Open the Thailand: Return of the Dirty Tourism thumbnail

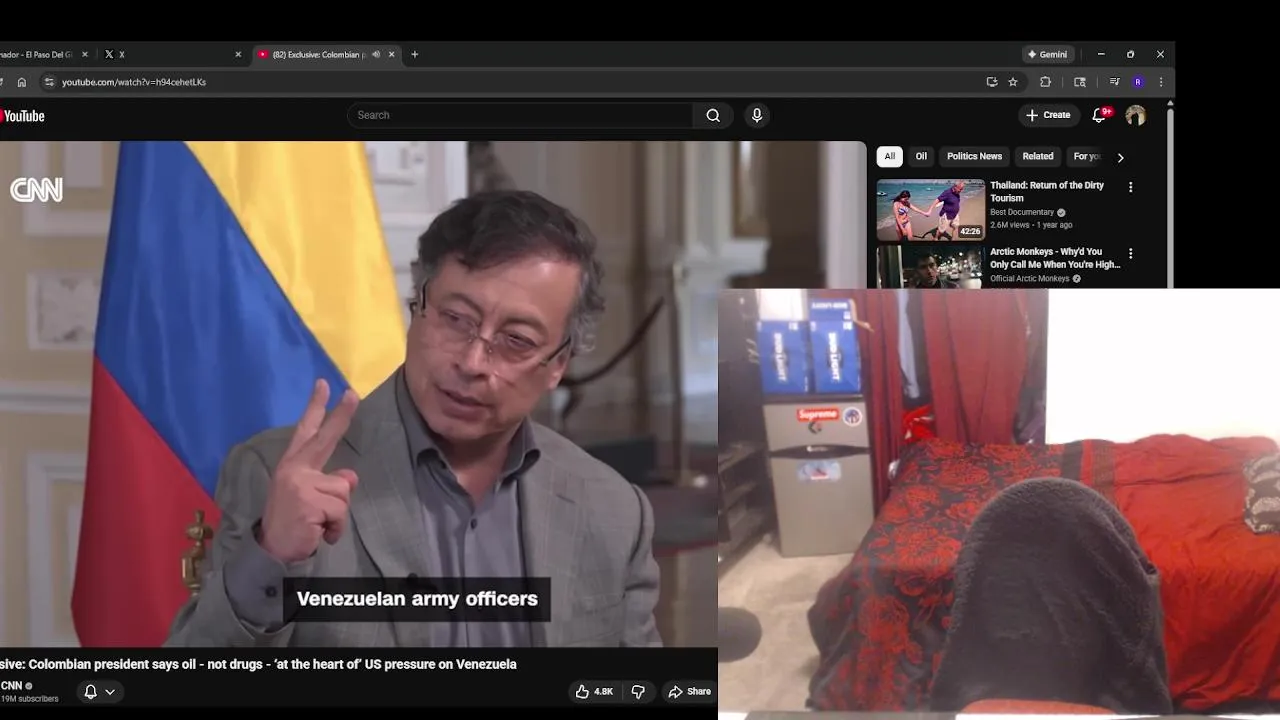(931, 210)
